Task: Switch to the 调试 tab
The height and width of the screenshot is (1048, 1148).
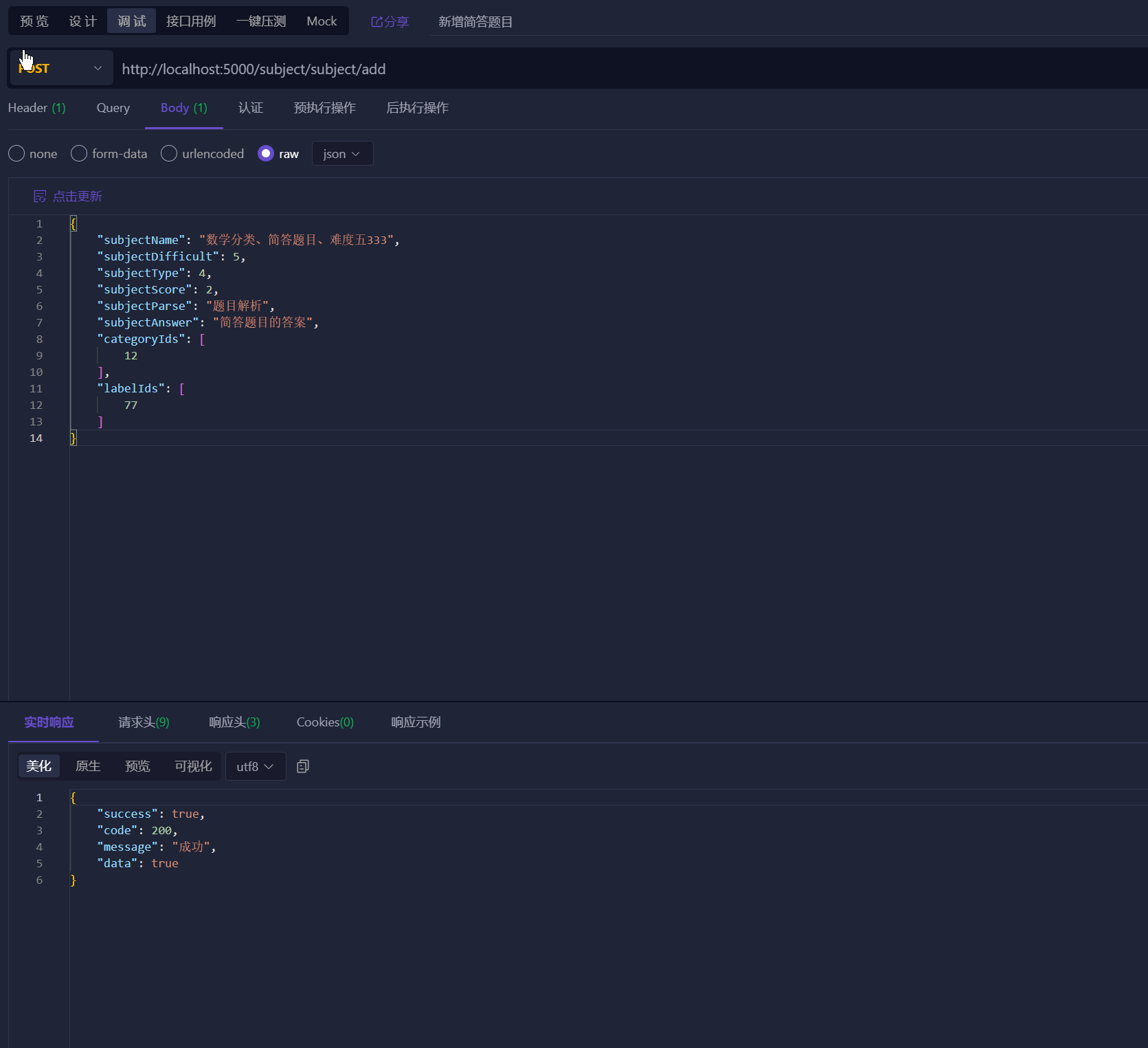Action: 132,21
